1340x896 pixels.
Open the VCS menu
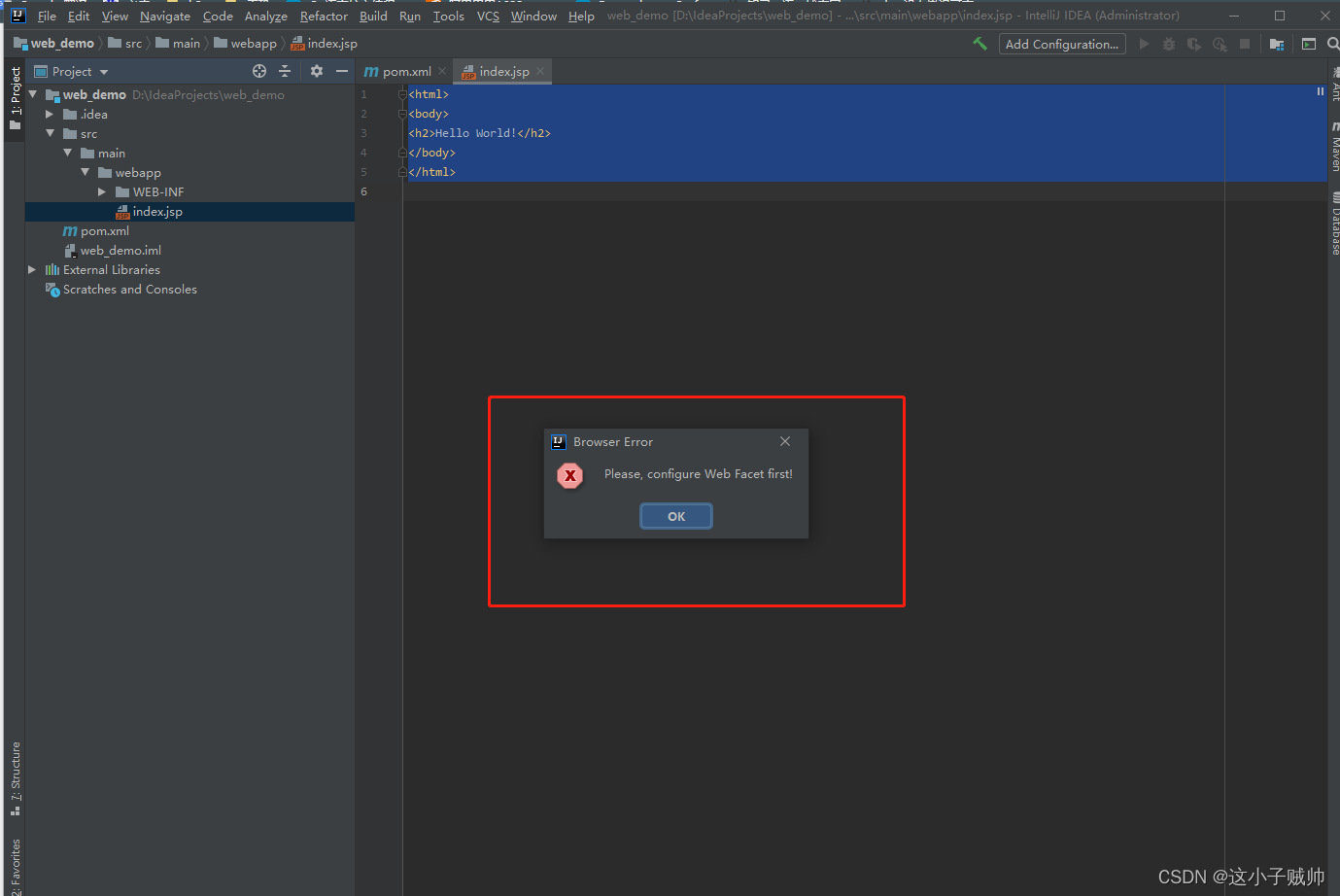click(488, 16)
